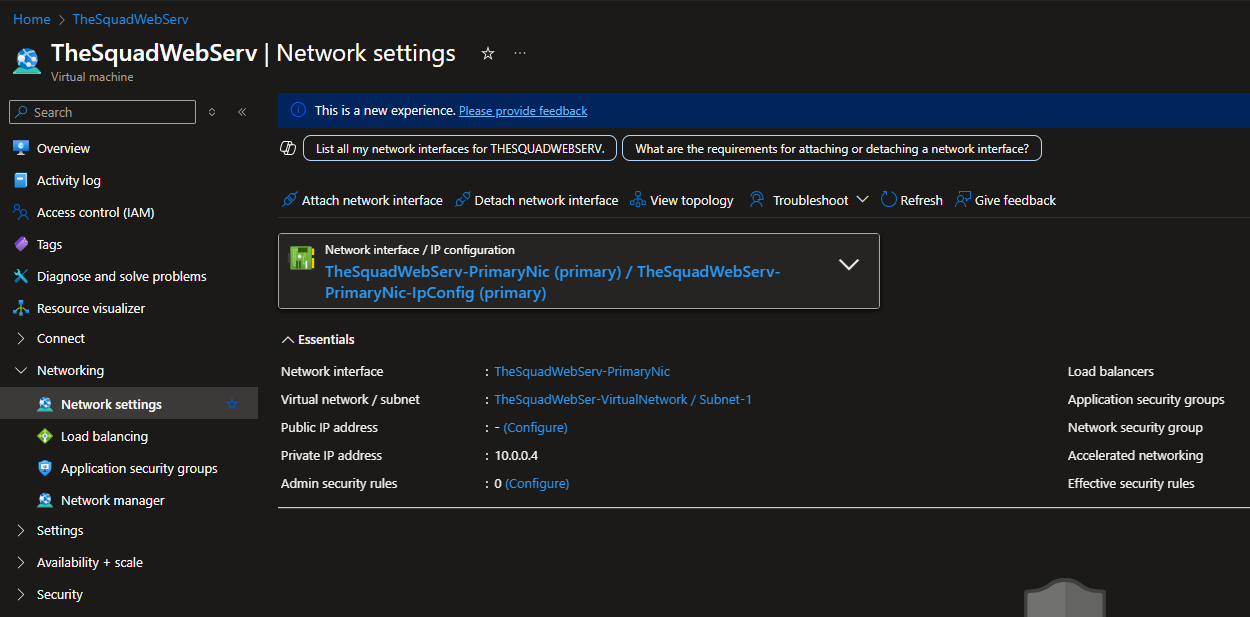Click Detach network interface button
This screenshot has height=617, width=1250.
coord(536,200)
